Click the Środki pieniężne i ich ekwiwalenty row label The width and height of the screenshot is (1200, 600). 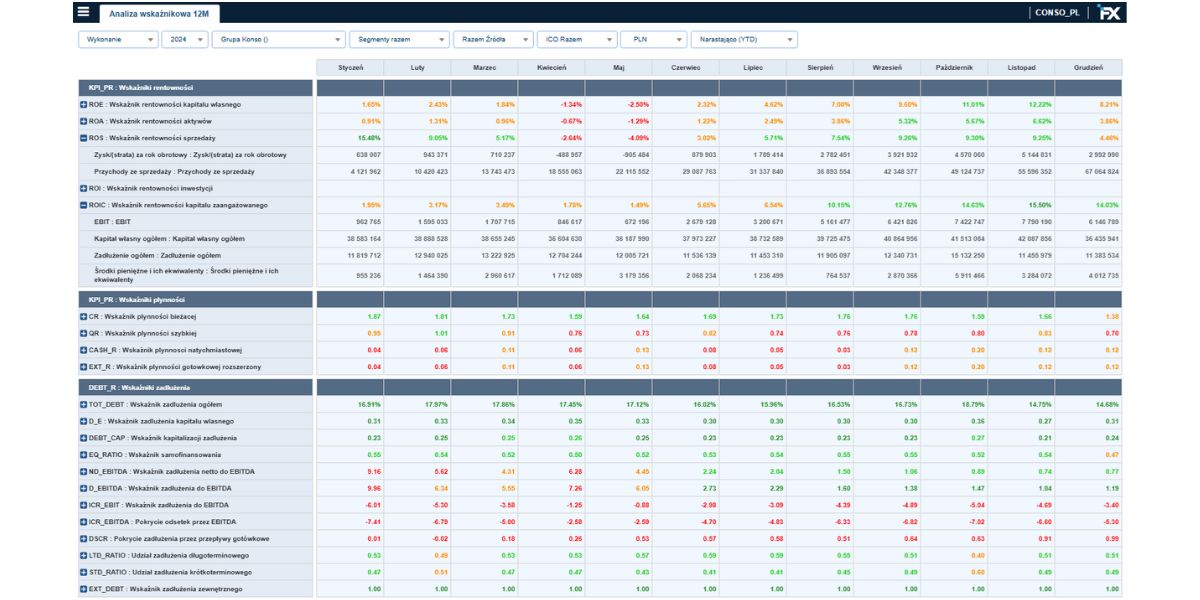[186, 275]
